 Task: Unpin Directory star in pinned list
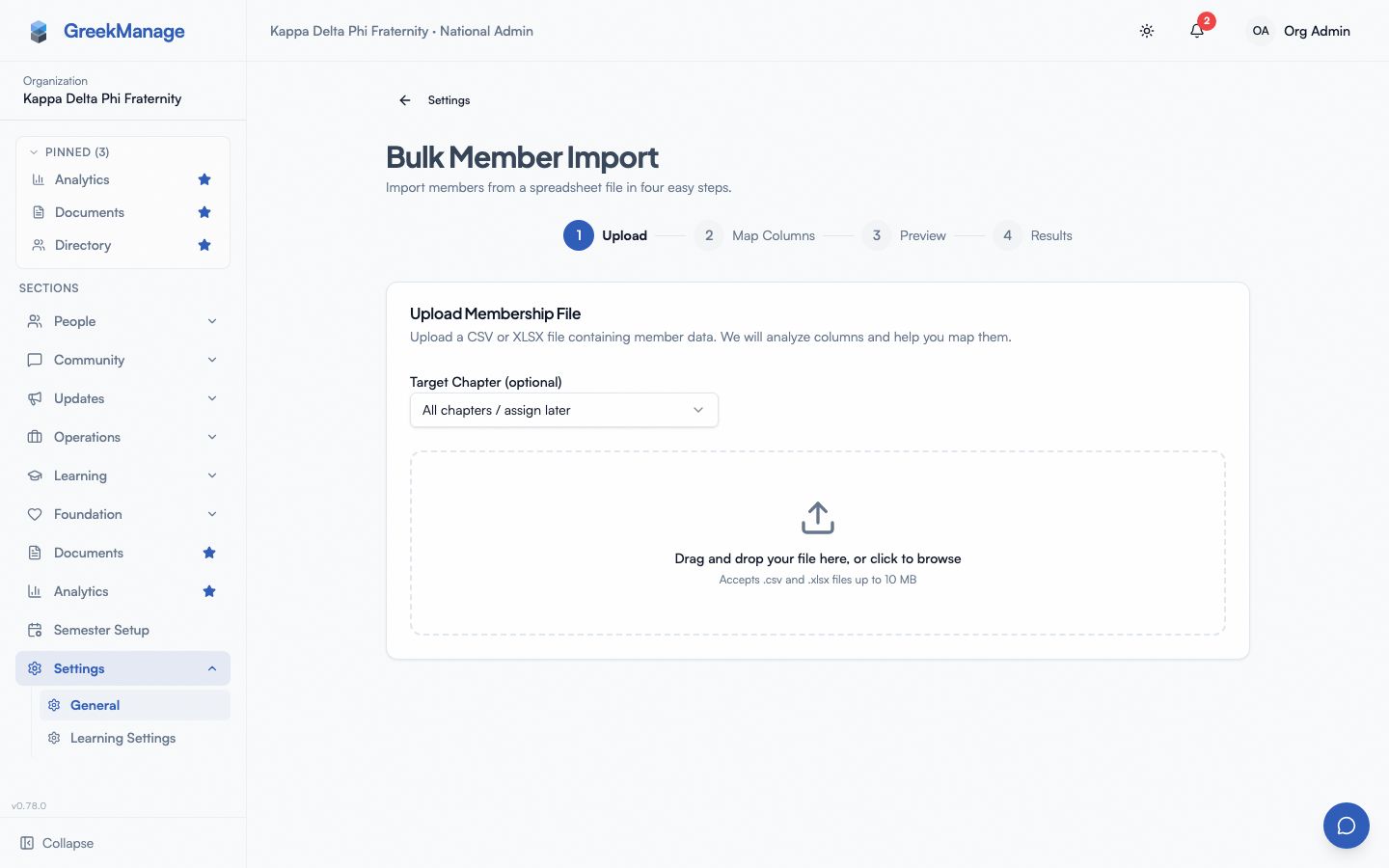point(204,245)
